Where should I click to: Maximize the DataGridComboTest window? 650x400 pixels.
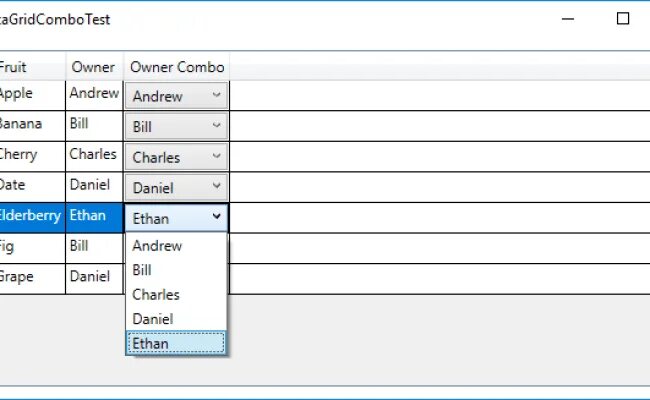[x=623, y=18]
